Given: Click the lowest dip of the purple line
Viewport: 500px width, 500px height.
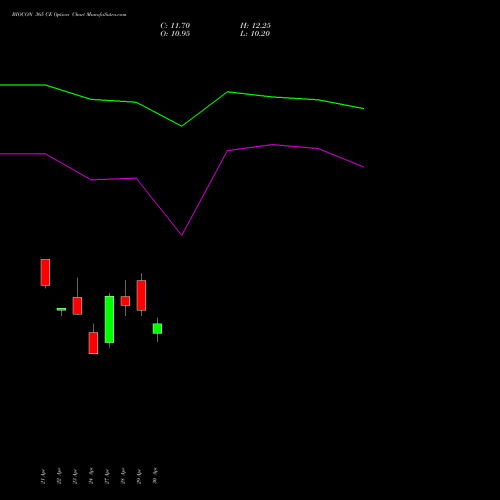Looking at the screenshot, I should click(x=182, y=235).
